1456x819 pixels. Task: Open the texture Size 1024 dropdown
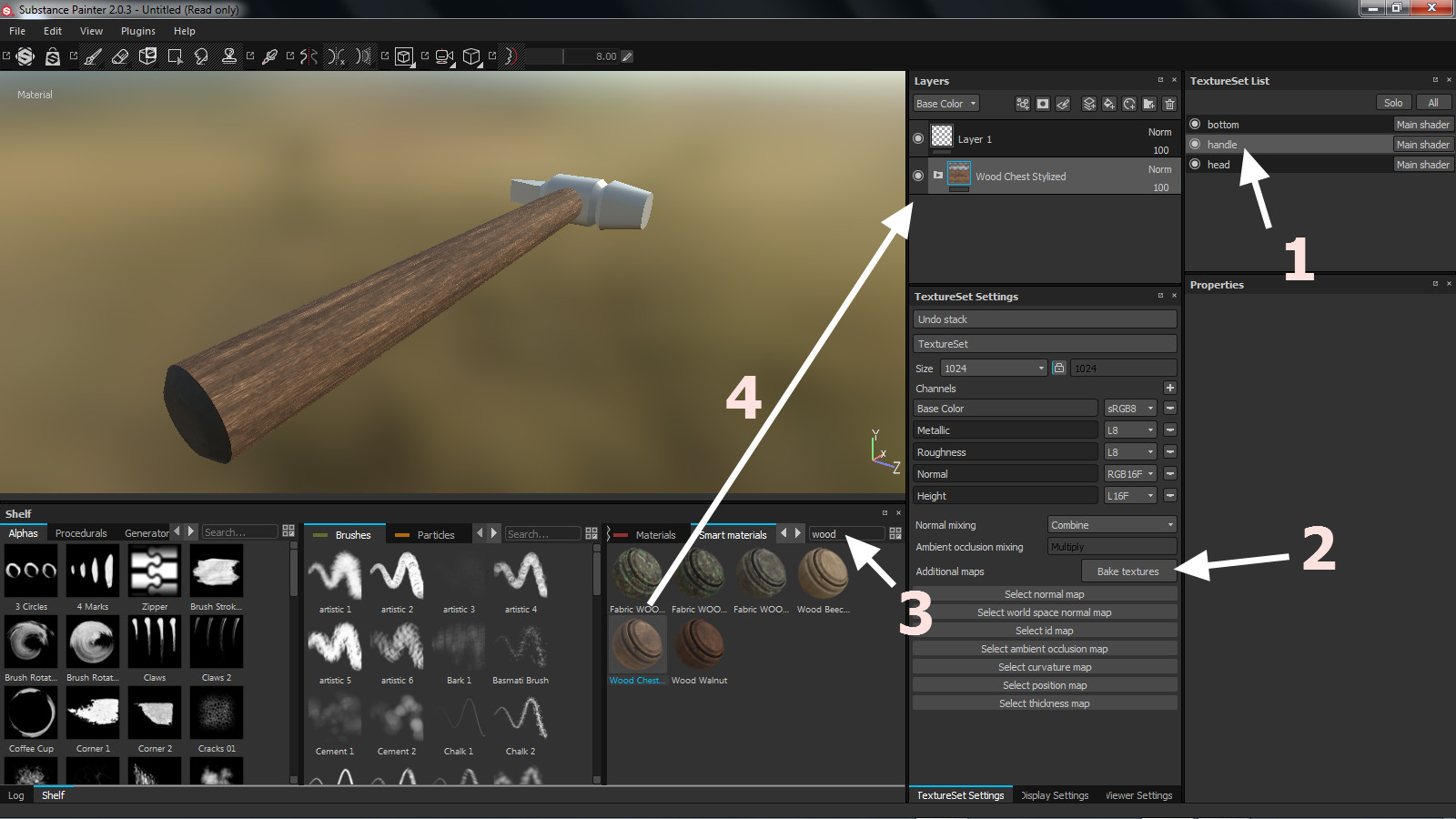994,368
